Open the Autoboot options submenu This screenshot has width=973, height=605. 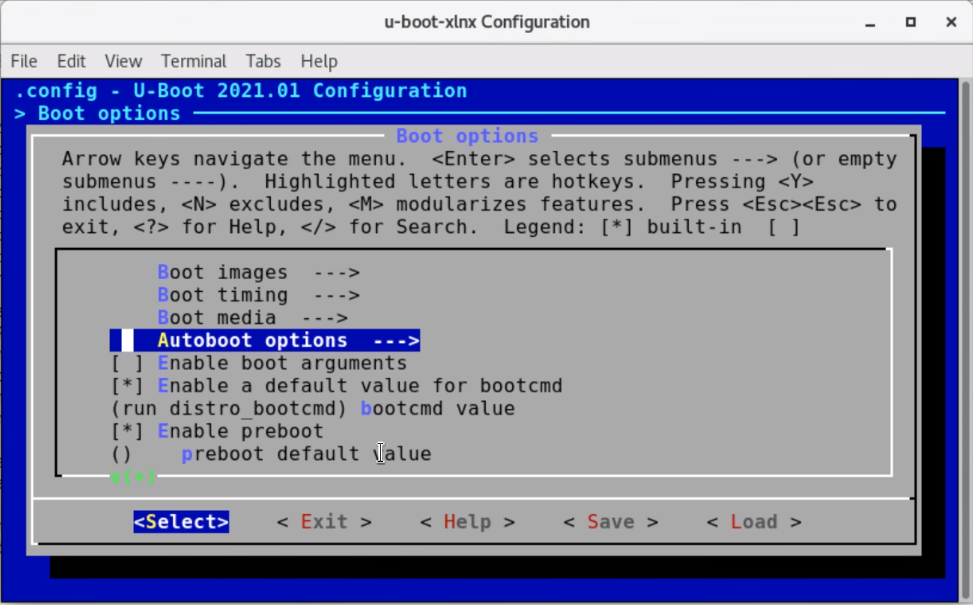coord(265,341)
